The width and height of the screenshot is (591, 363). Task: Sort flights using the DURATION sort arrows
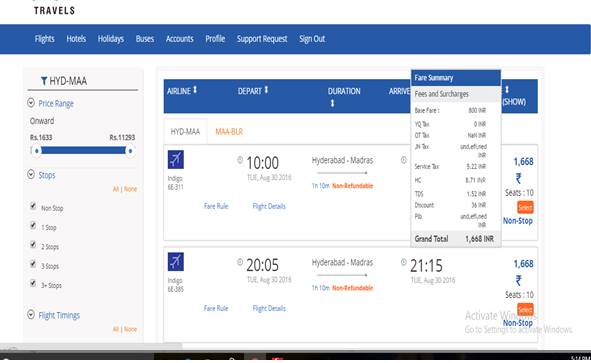coord(332,103)
